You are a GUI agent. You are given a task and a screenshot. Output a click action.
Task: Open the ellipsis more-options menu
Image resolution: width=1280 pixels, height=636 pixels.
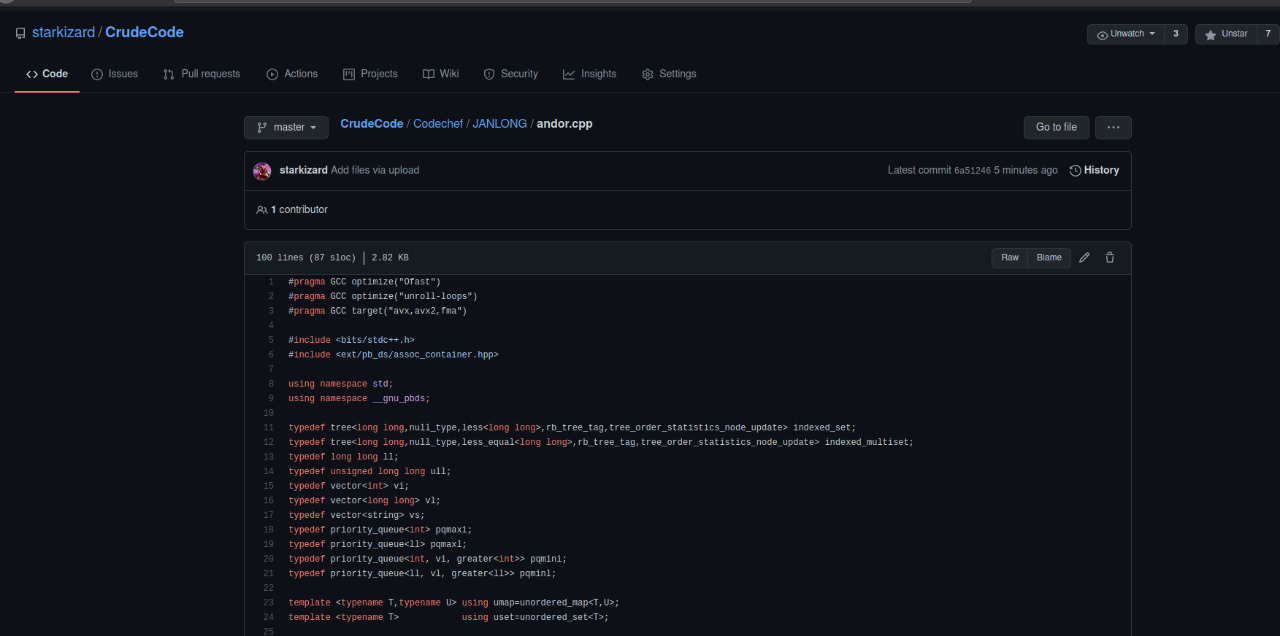pos(1112,127)
